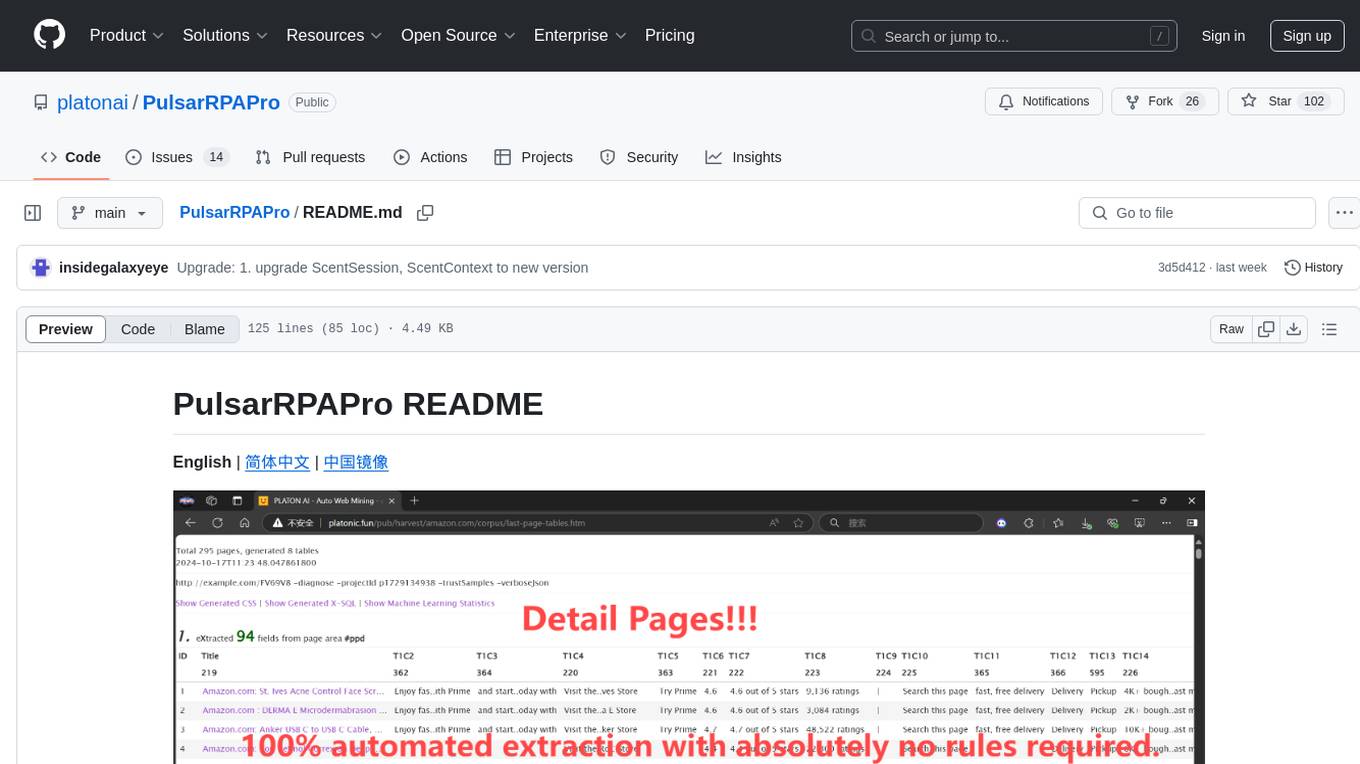The height and width of the screenshot is (764, 1360).
Task: Open the Insights tab
Action: [x=743, y=157]
